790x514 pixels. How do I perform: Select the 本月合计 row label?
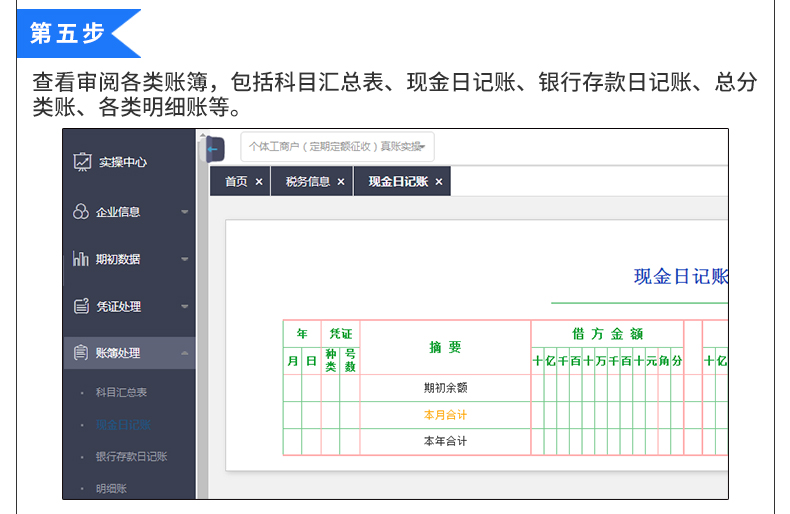445,415
